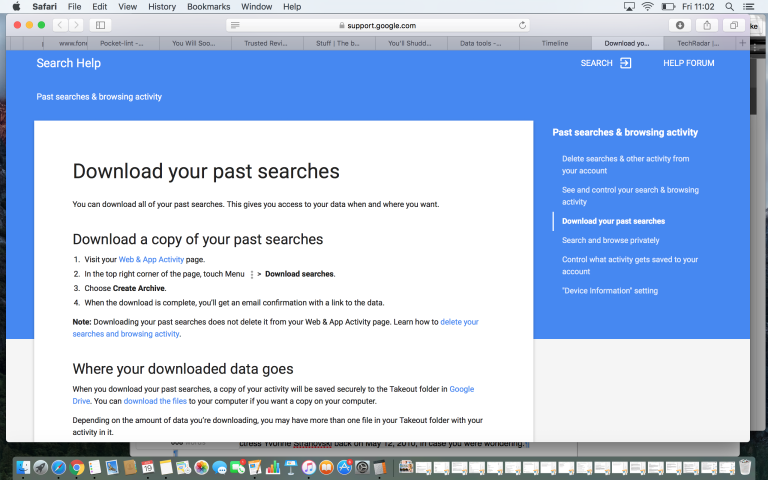The image size is (768, 480).
Task: Open Pages from the Dock
Action: 255,467
